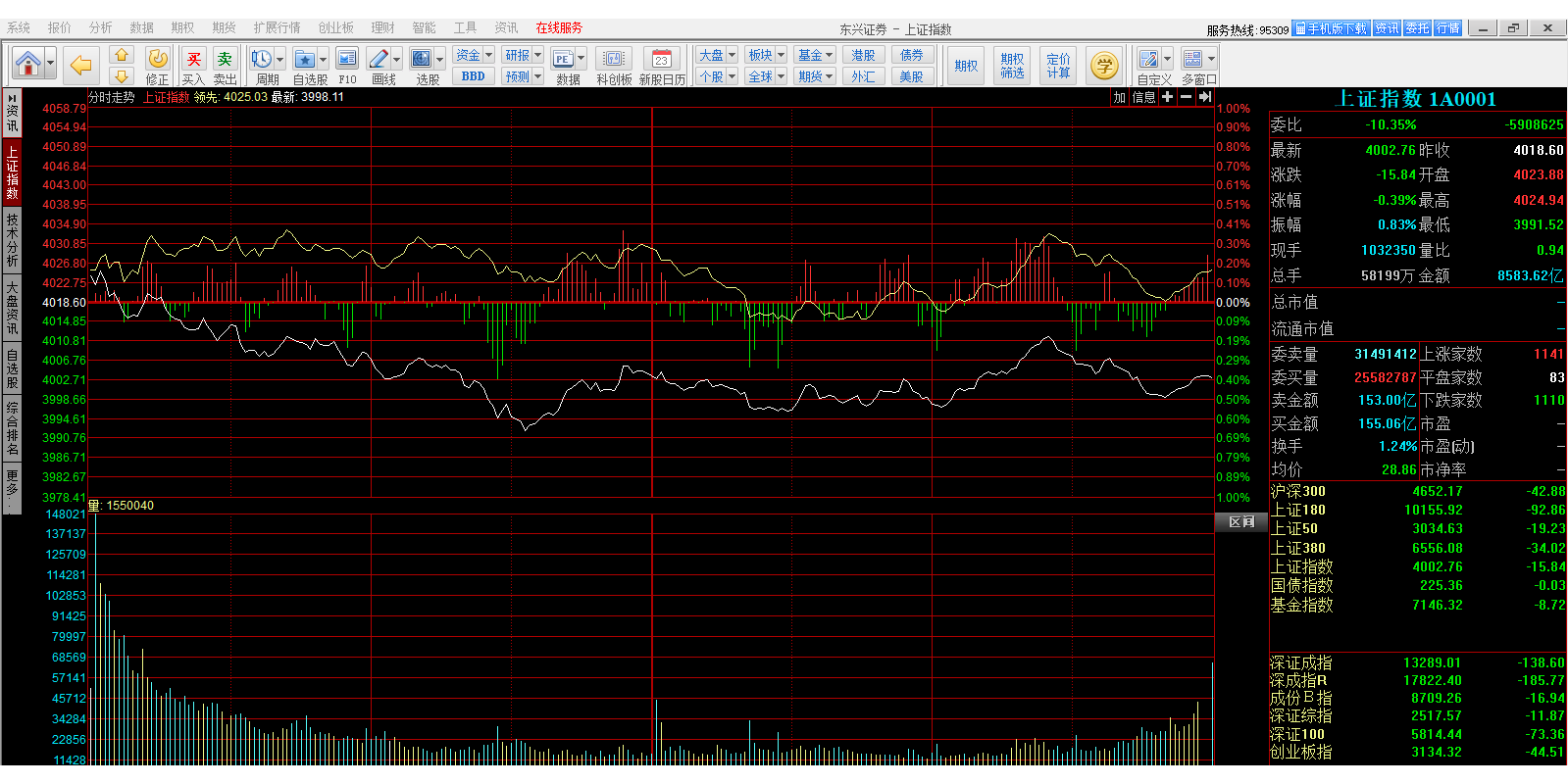The width and height of the screenshot is (1568, 784).
Task: Open the 周期 period dropdown arrow
Action: [280, 60]
